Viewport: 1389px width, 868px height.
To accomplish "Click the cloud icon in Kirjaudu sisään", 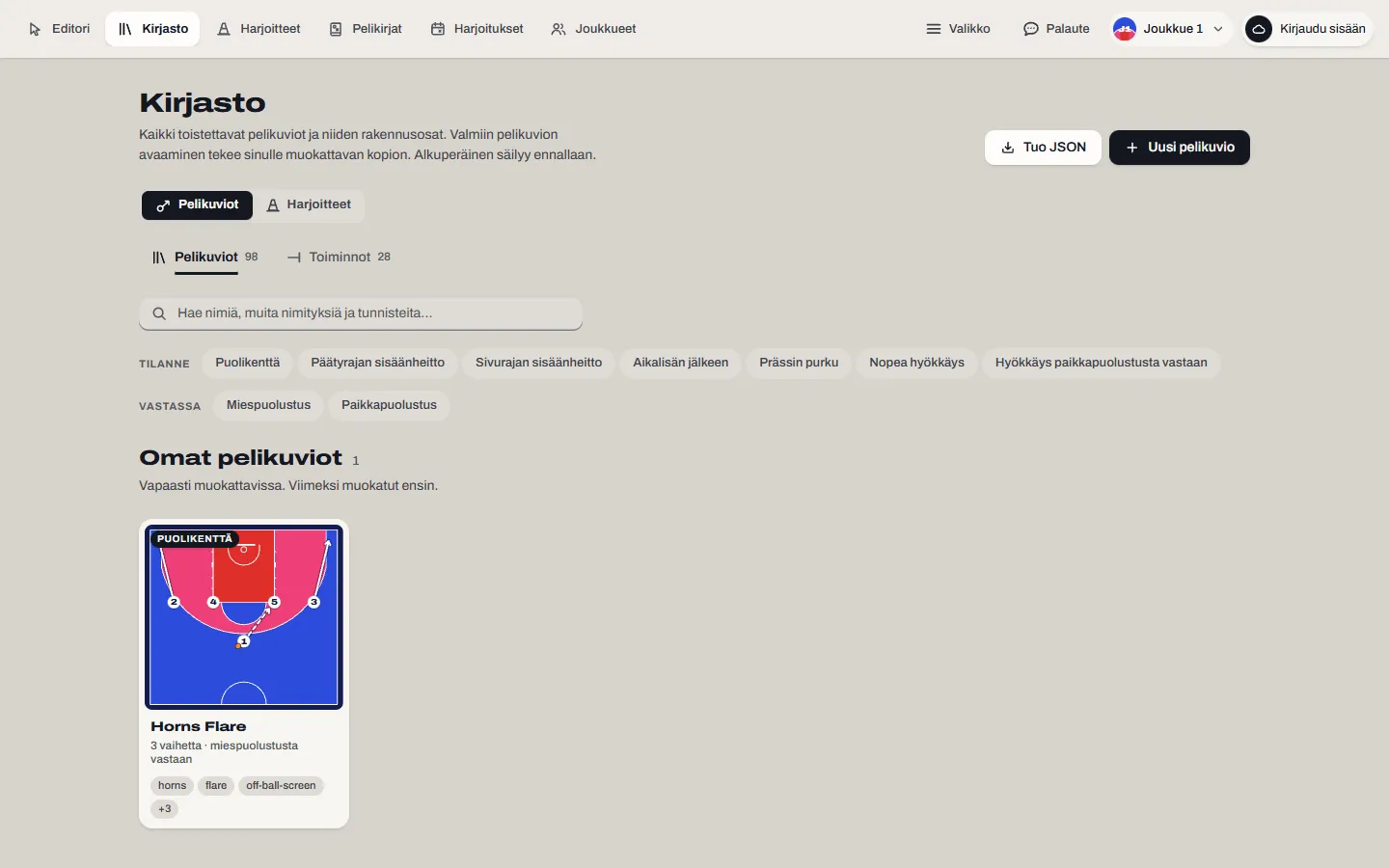I will [1259, 29].
